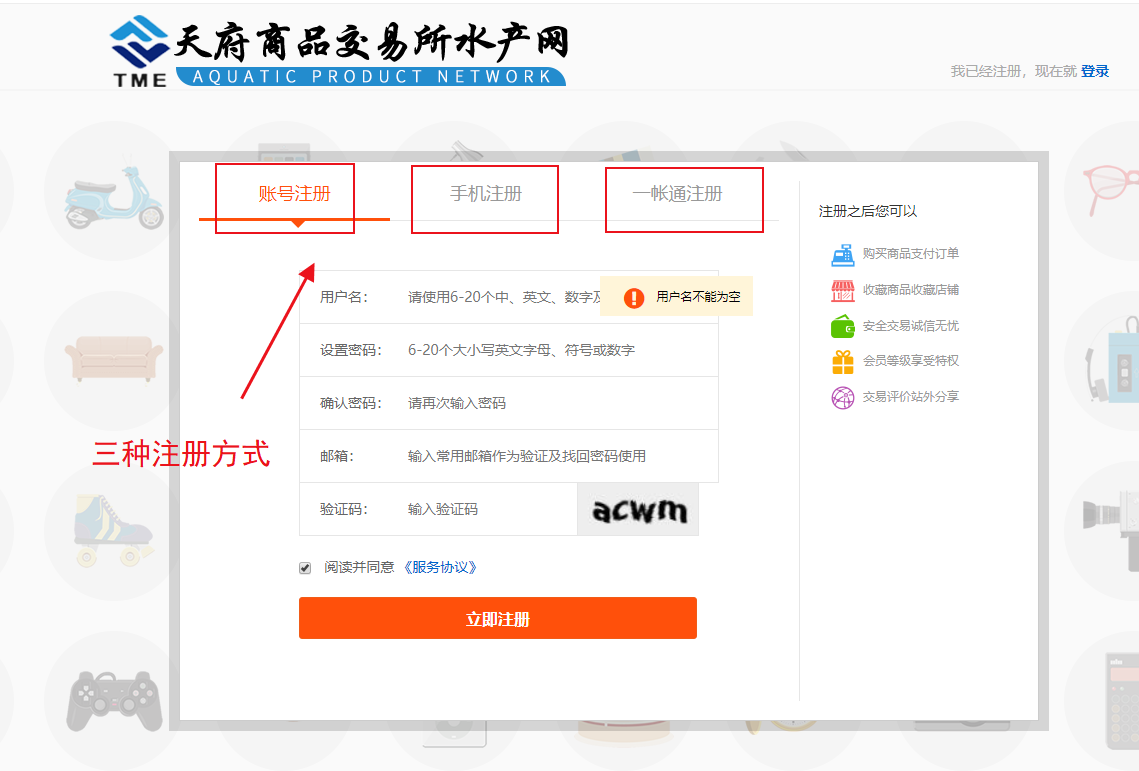The width and height of the screenshot is (1139, 771).
Task: Click the 登录 link
Action: point(1095,71)
